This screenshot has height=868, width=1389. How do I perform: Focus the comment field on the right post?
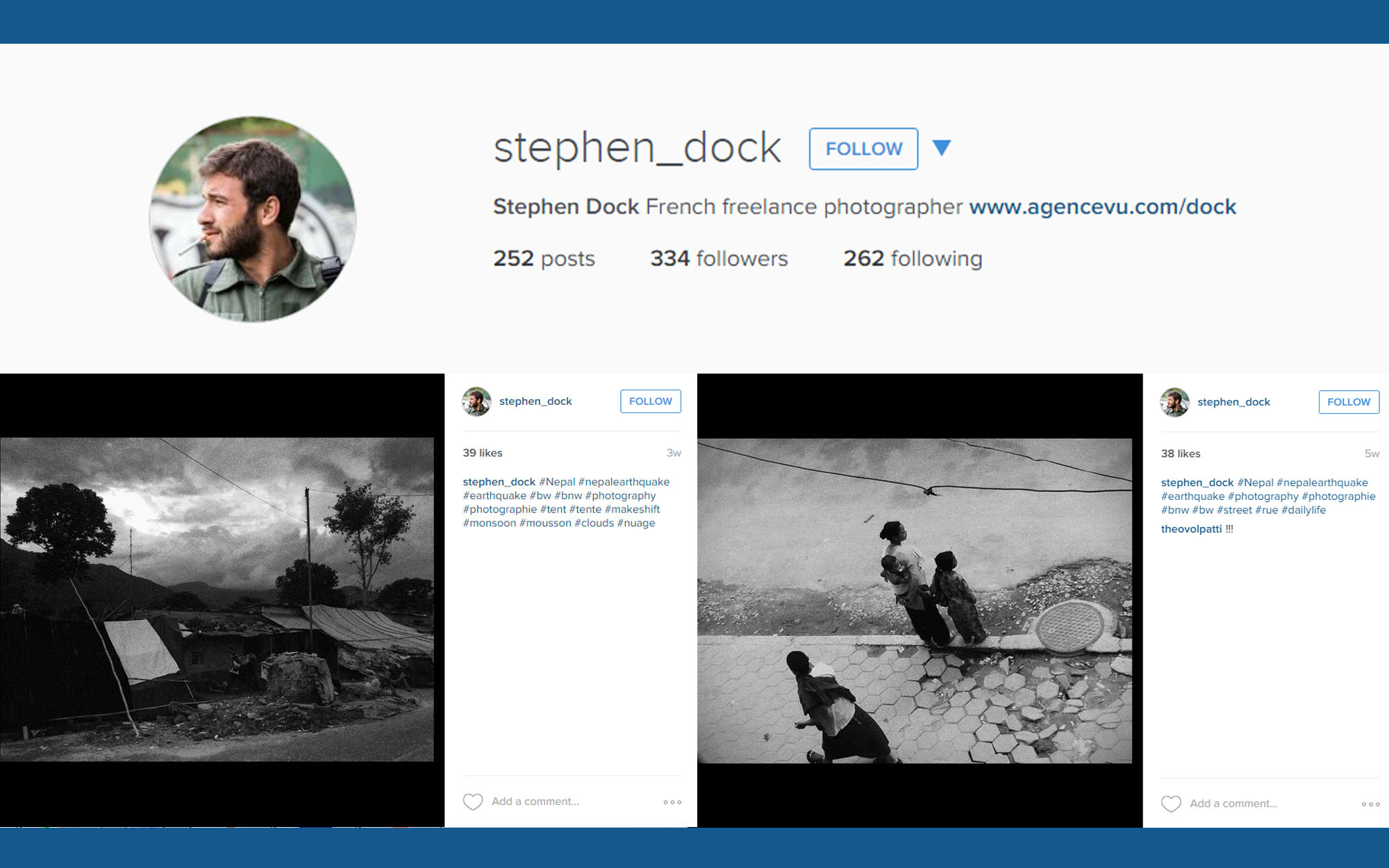[1271, 803]
